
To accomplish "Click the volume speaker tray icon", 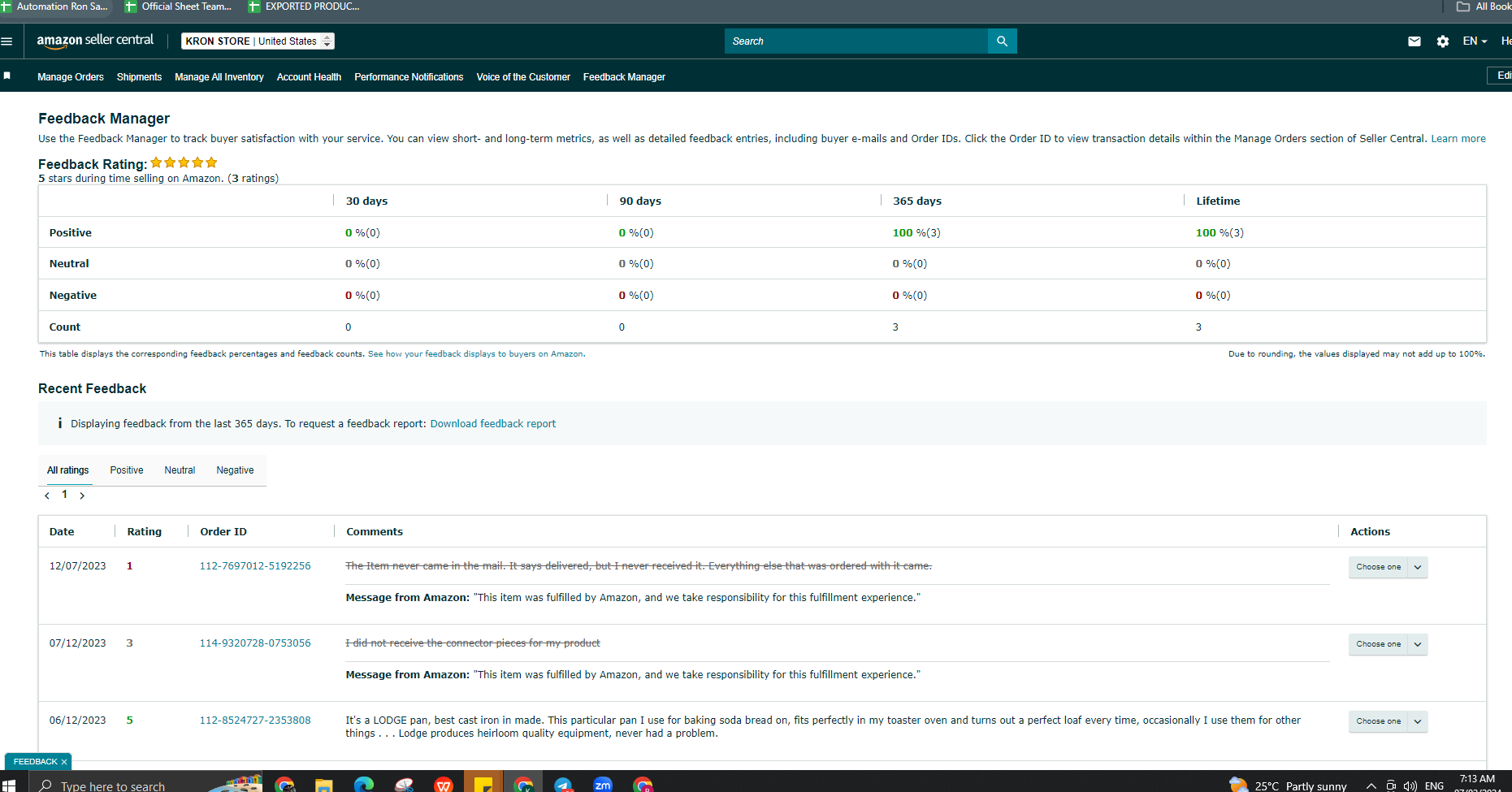I will tap(1410, 786).
